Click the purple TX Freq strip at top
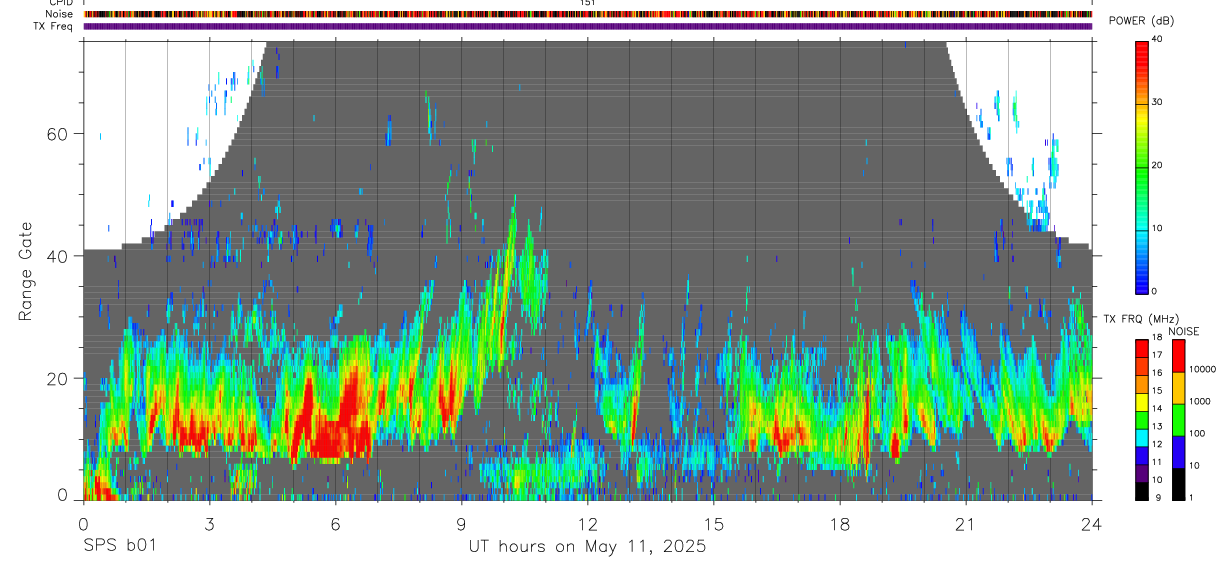 pos(587,26)
